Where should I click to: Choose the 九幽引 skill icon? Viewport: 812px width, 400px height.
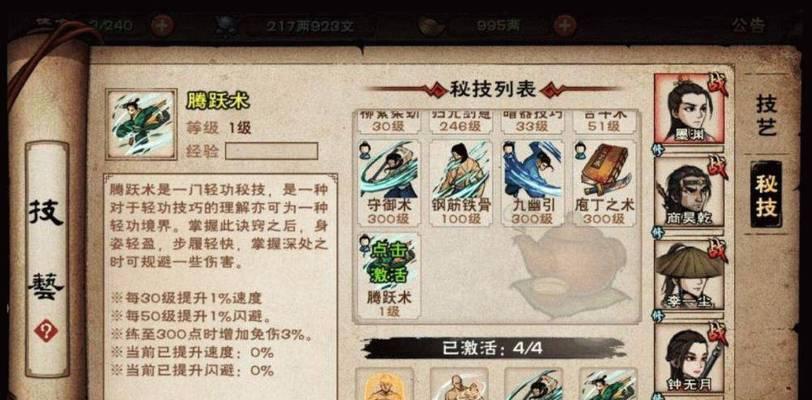coord(532,182)
